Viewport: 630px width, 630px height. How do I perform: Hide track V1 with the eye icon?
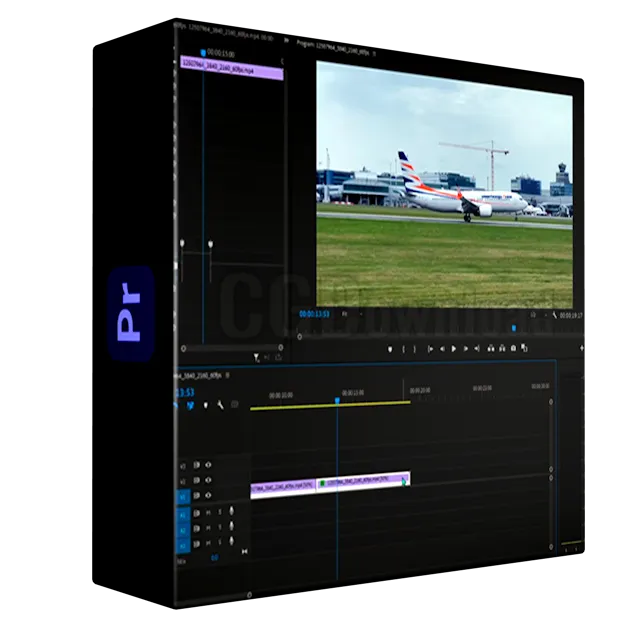[x=208, y=495]
